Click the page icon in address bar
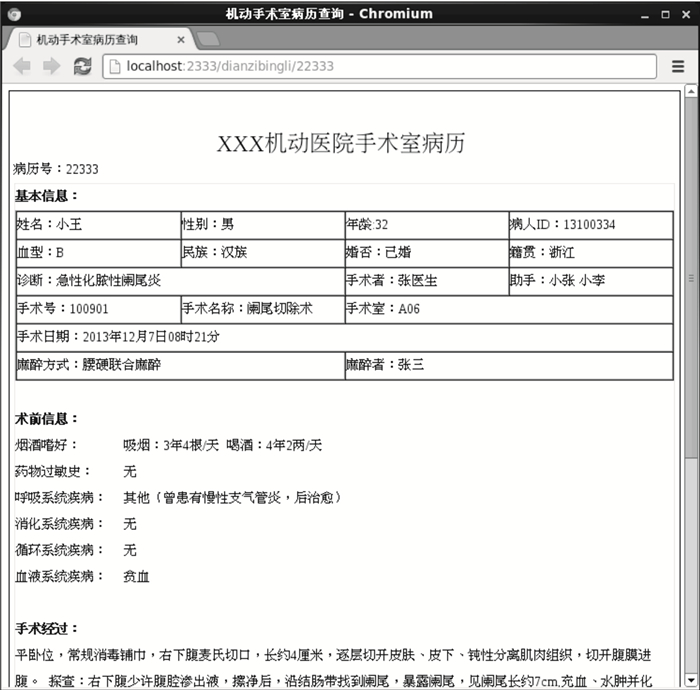 click(115, 67)
